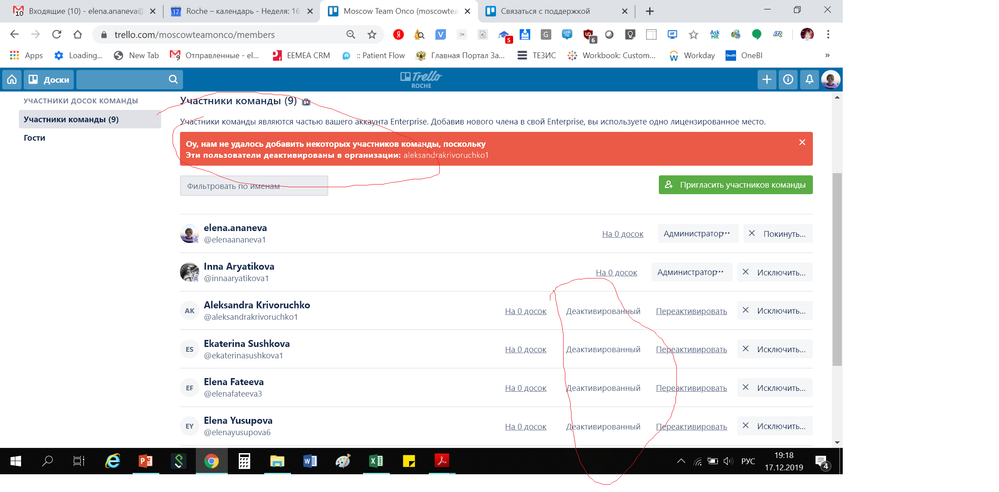Image resolution: width=999 pixels, height=492 pixels.
Task: Open a new browser tab with plus
Action: [x=650, y=11]
